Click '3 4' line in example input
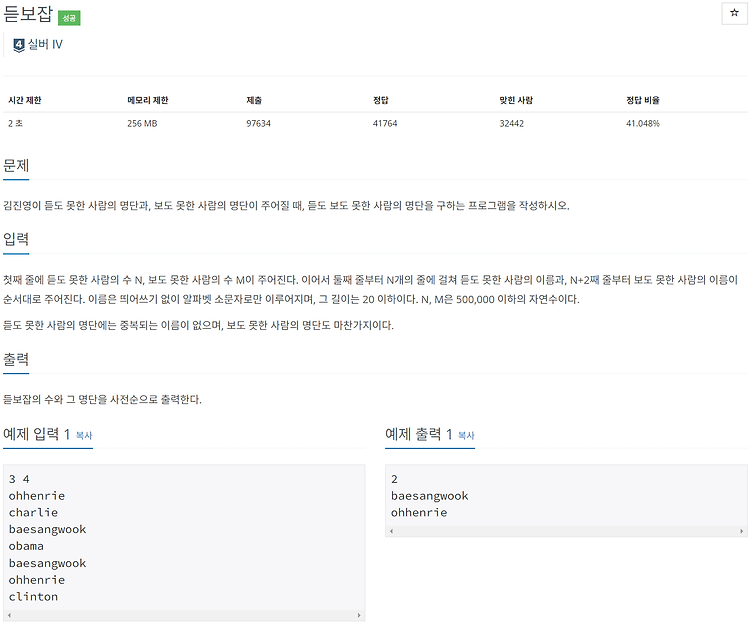The height and width of the screenshot is (625, 750). coord(19,479)
